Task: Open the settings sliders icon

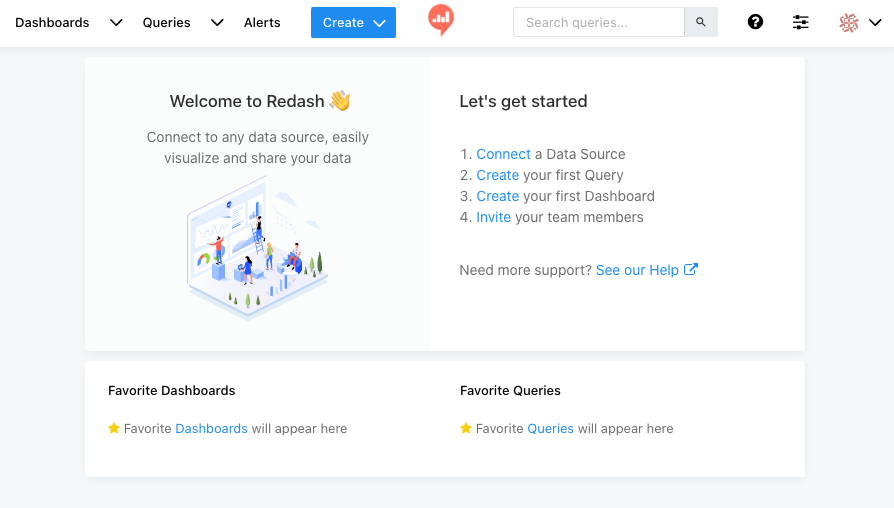Action: tap(800, 22)
